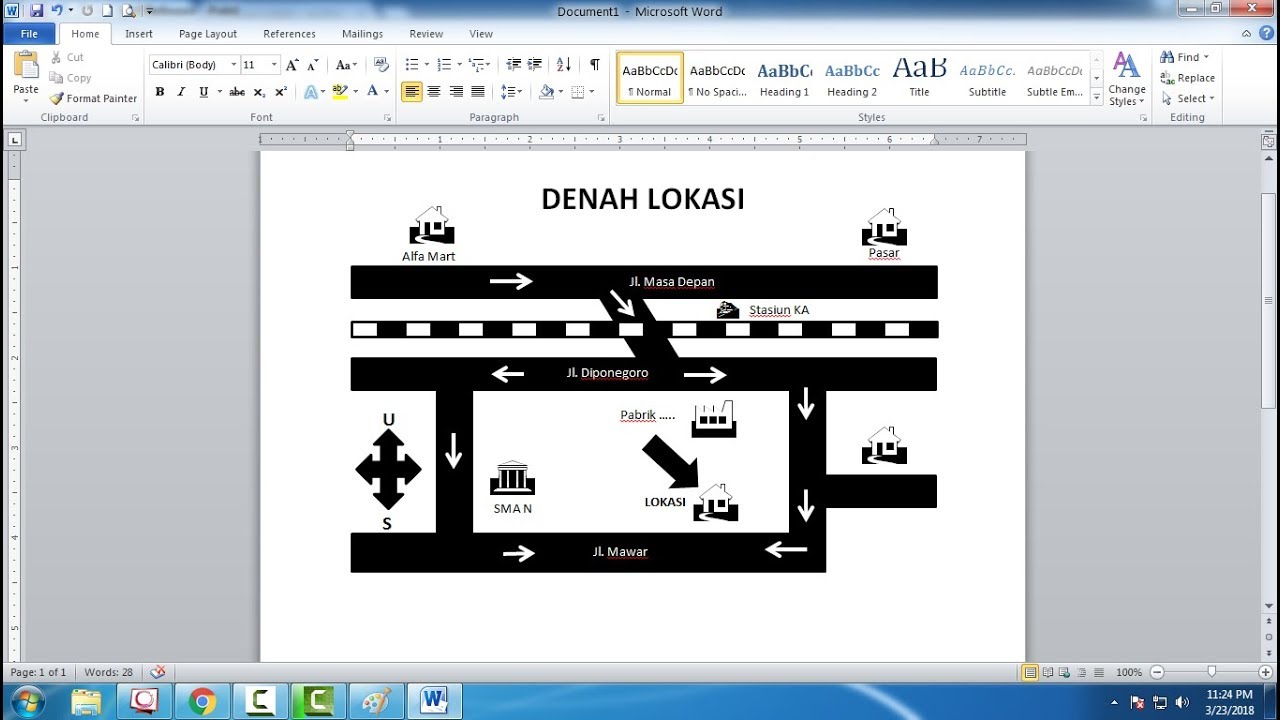Increase paragraph indent
Viewport: 1280px width, 720px height.
click(x=535, y=65)
